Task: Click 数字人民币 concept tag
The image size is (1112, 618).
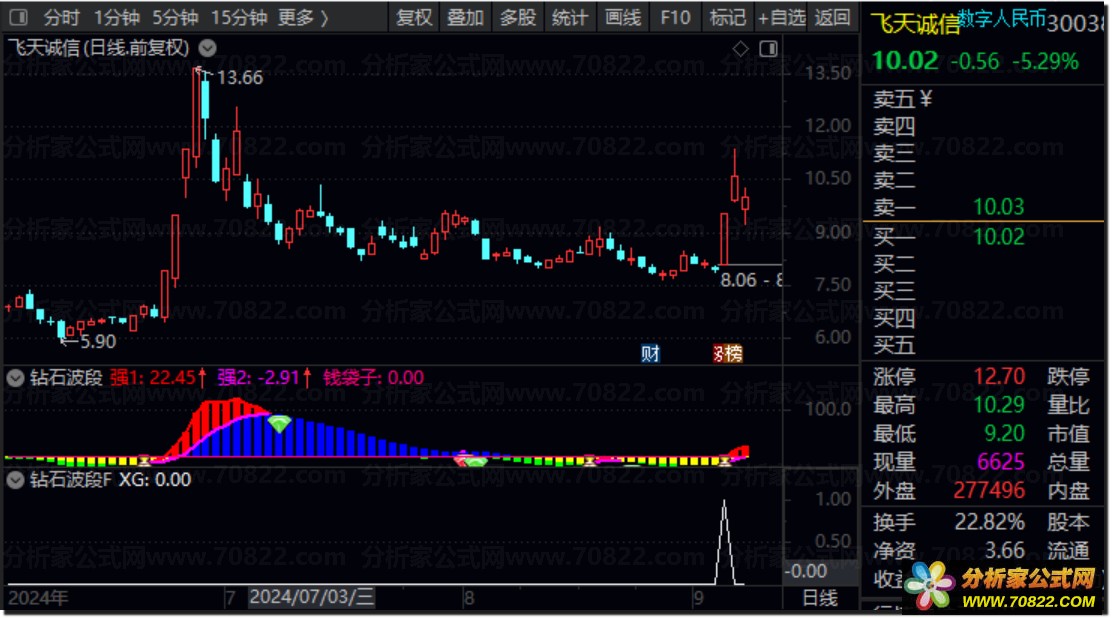Action: [x=1001, y=18]
